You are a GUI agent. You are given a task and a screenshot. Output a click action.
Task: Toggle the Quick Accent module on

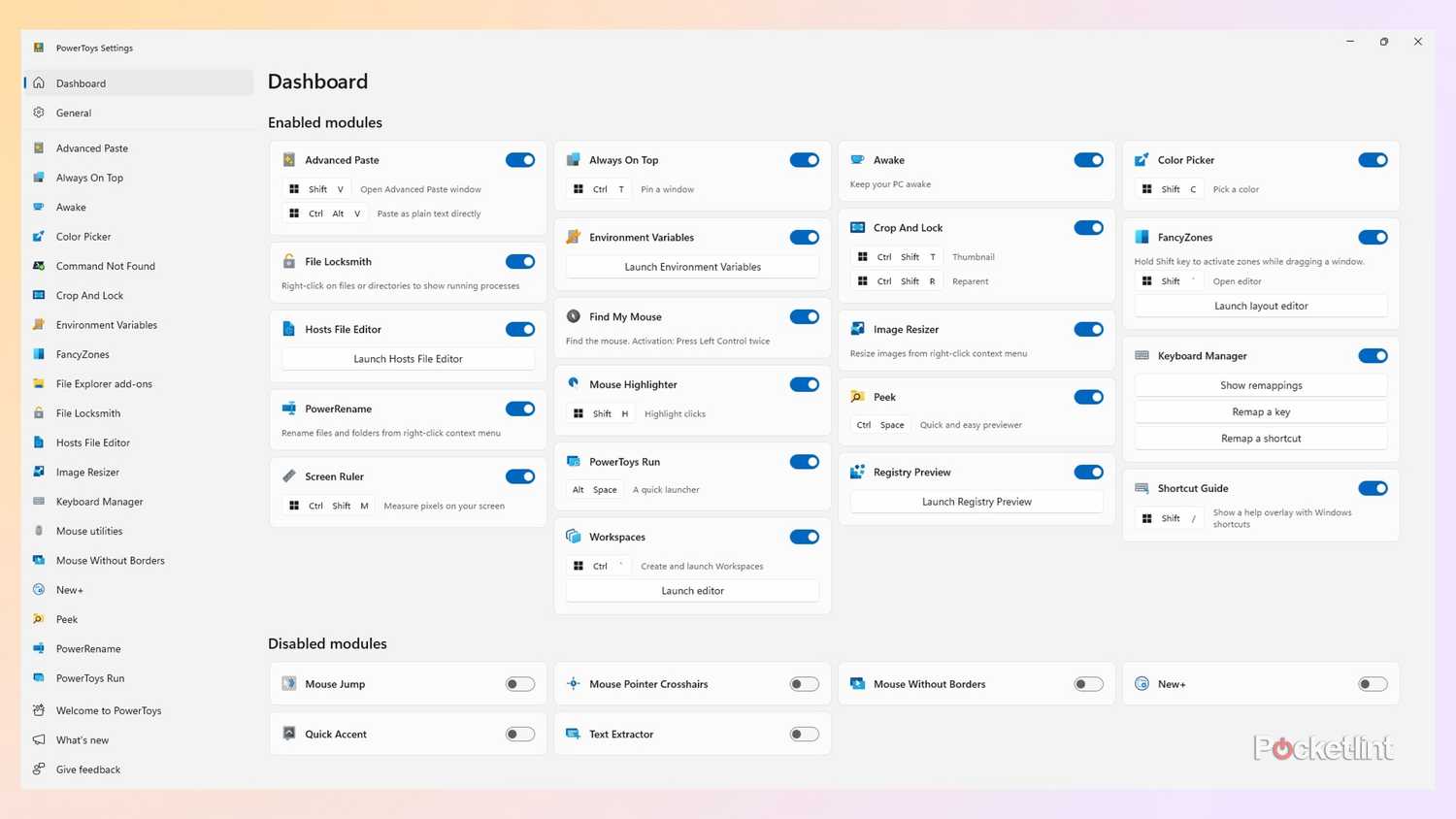coord(519,734)
